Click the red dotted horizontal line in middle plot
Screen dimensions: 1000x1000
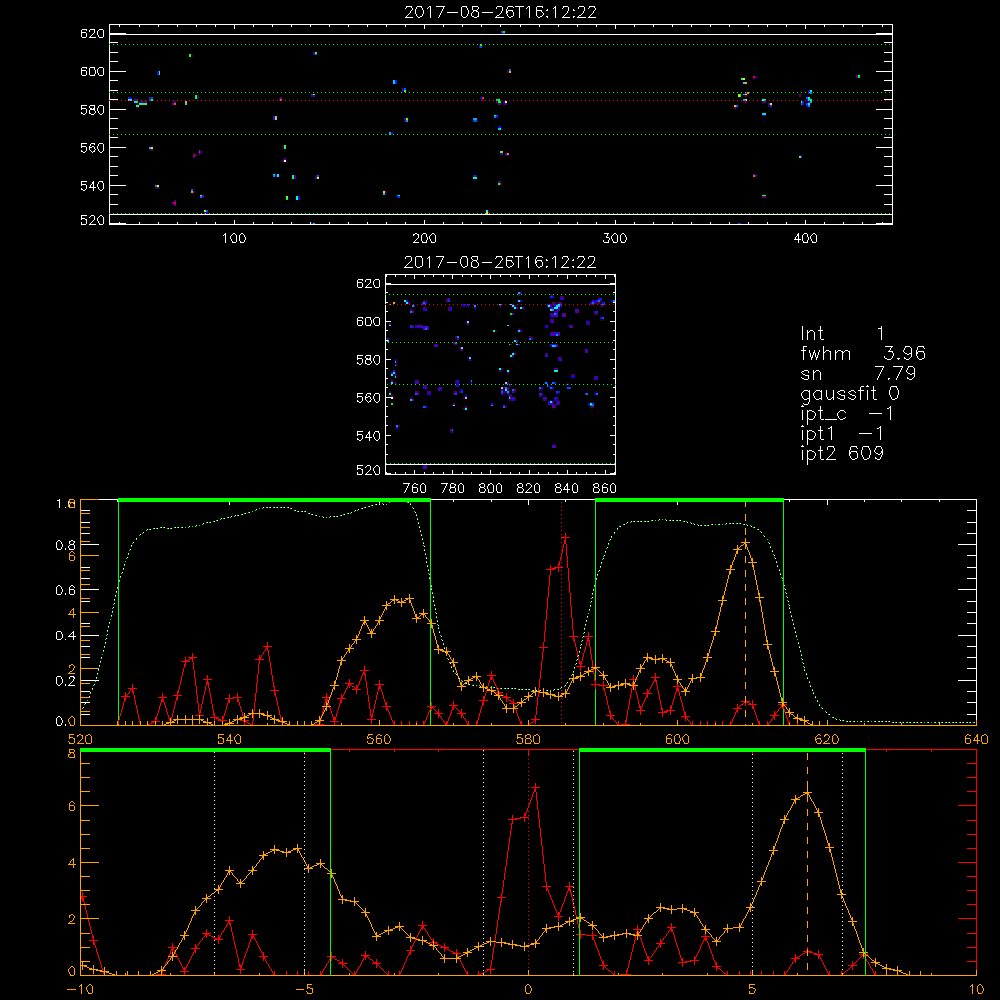(501, 304)
